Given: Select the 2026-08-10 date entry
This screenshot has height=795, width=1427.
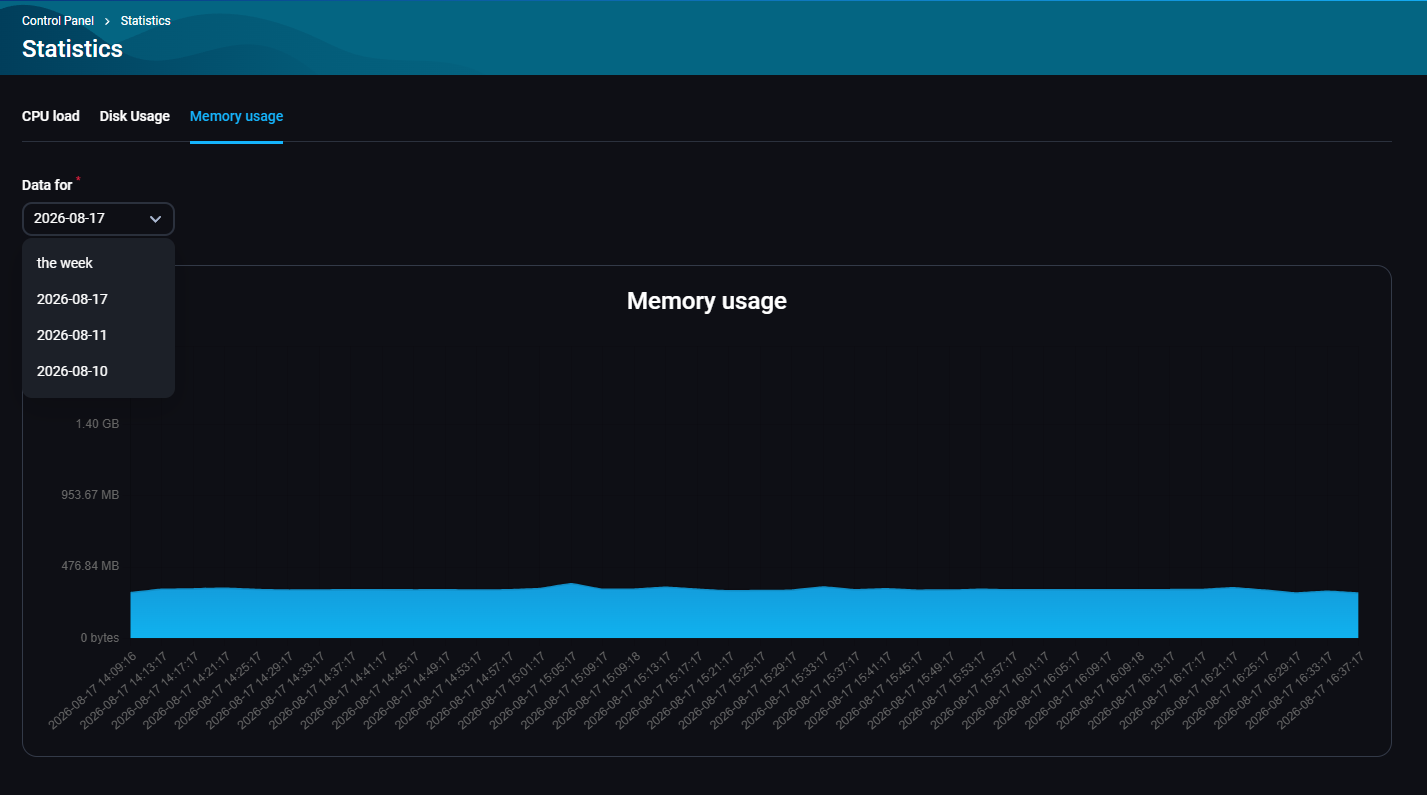Looking at the screenshot, I should [x=98, y=371].
